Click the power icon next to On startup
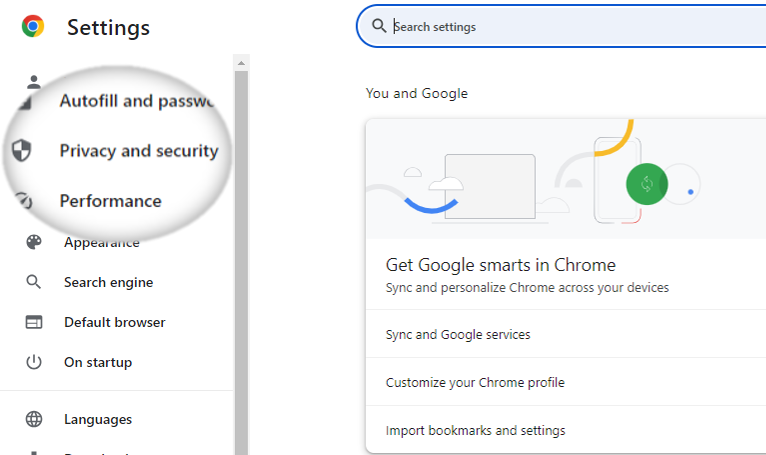 34,362
